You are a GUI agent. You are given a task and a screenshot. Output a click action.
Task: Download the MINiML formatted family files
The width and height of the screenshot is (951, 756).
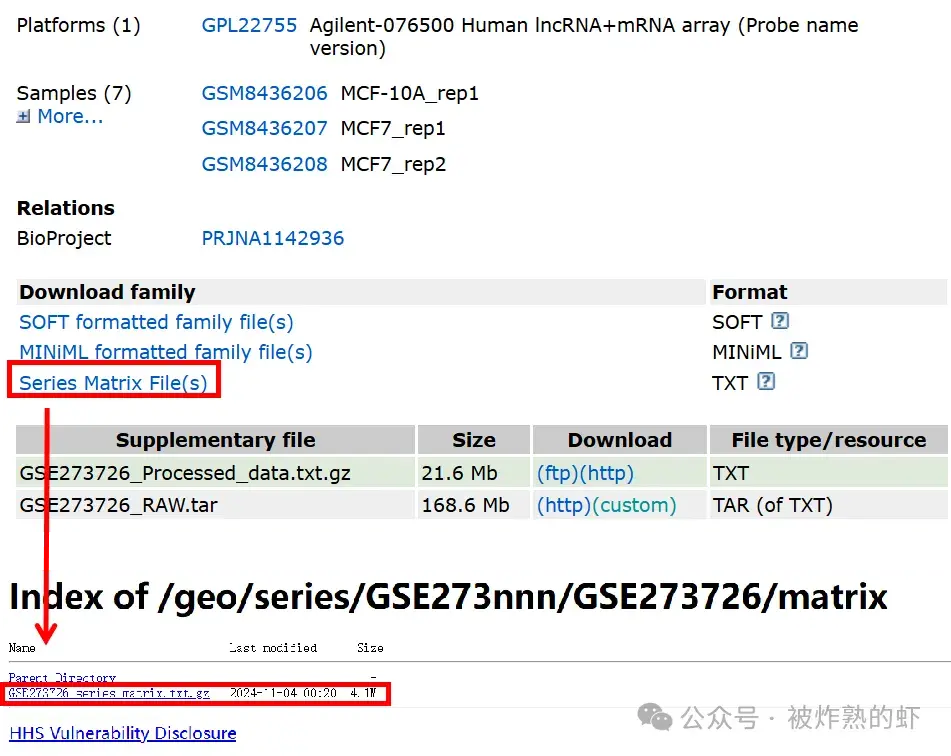coord(165,352)
